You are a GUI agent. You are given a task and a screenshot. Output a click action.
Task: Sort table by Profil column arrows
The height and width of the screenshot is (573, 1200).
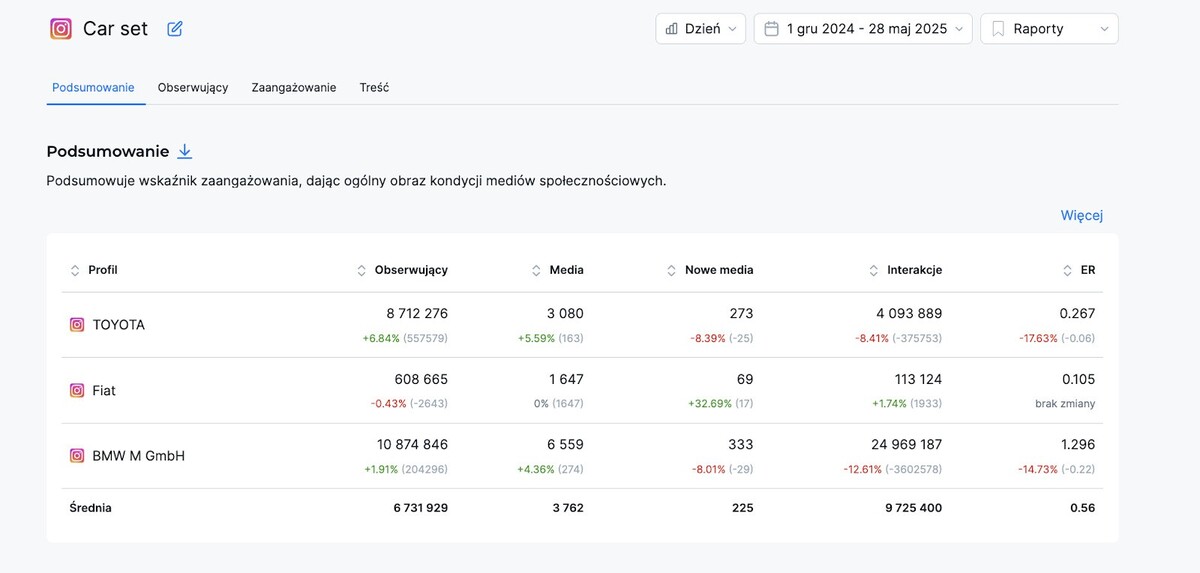tap(75, 270)
